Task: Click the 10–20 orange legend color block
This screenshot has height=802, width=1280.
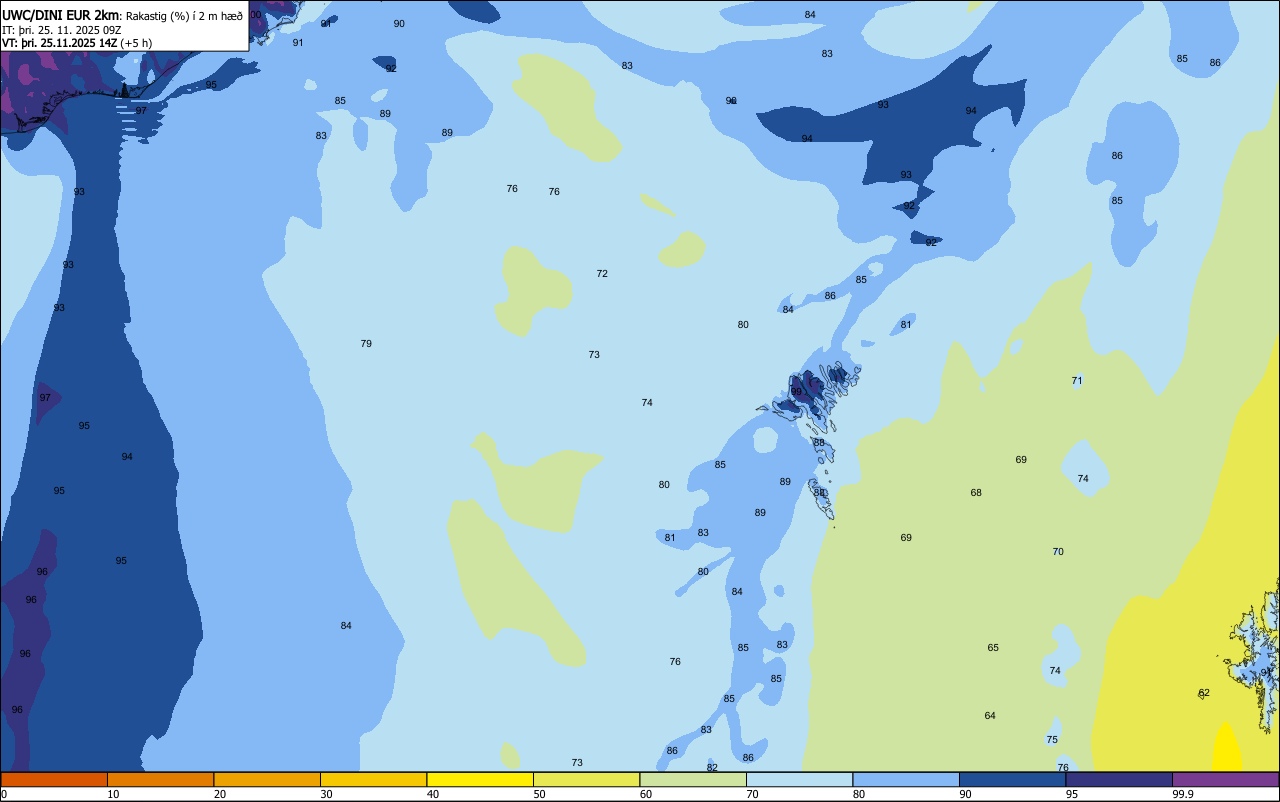Action: pyautogui.click(x=160, y=779)
